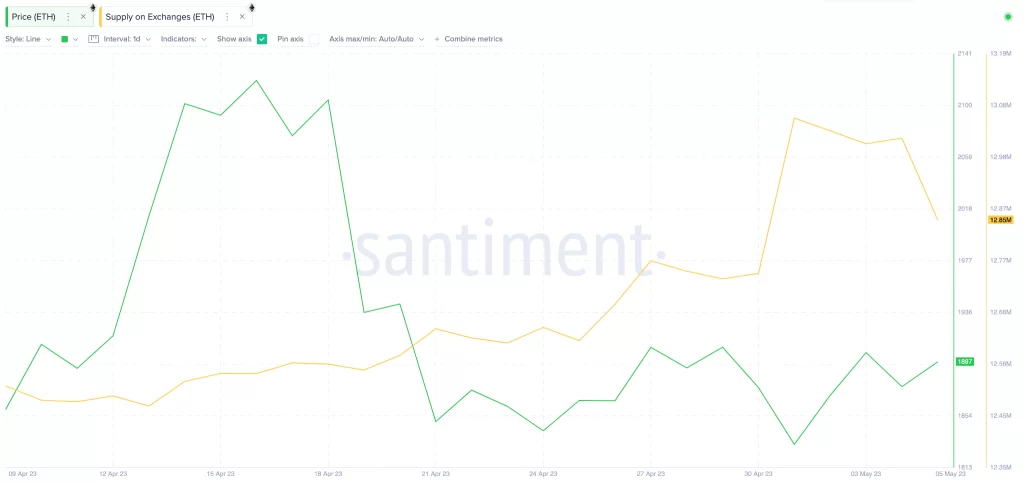The height and width of the screenshot is (483, 1024).
Task: Click the Interval chart icon
Action: click(94, 39)
